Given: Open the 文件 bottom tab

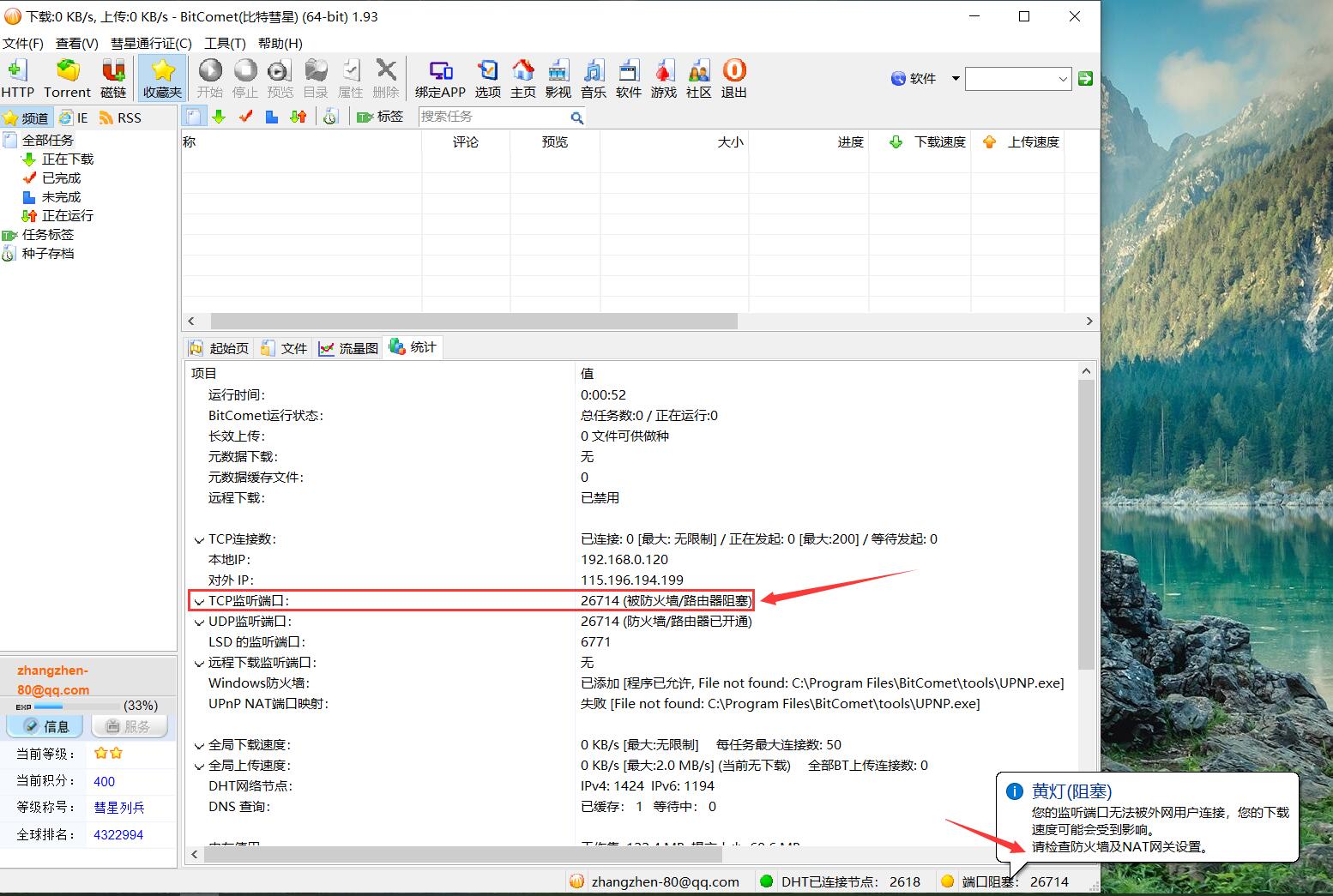Looking at the screenshot, I should pyautogui.click(x=284, y=347).
